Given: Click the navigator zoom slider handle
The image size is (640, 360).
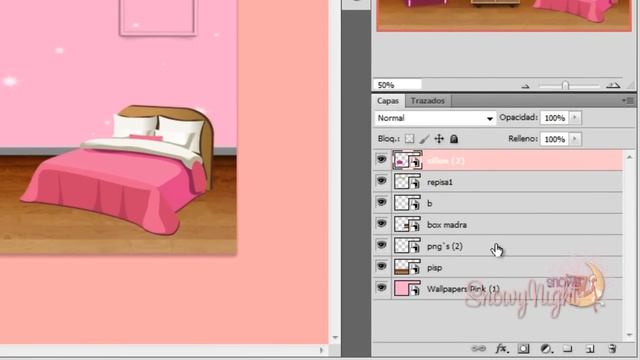Looking at the screenshot, I should [x=565, y=86].
